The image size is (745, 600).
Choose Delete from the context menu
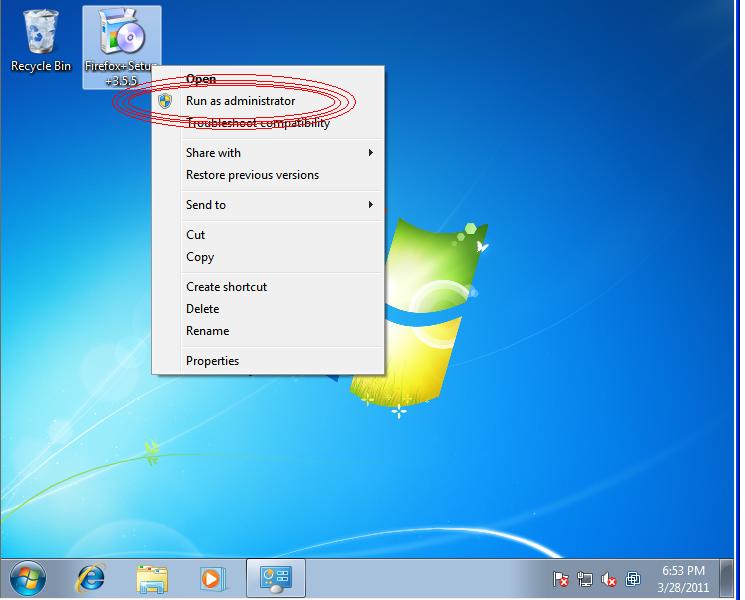(268, 309)
